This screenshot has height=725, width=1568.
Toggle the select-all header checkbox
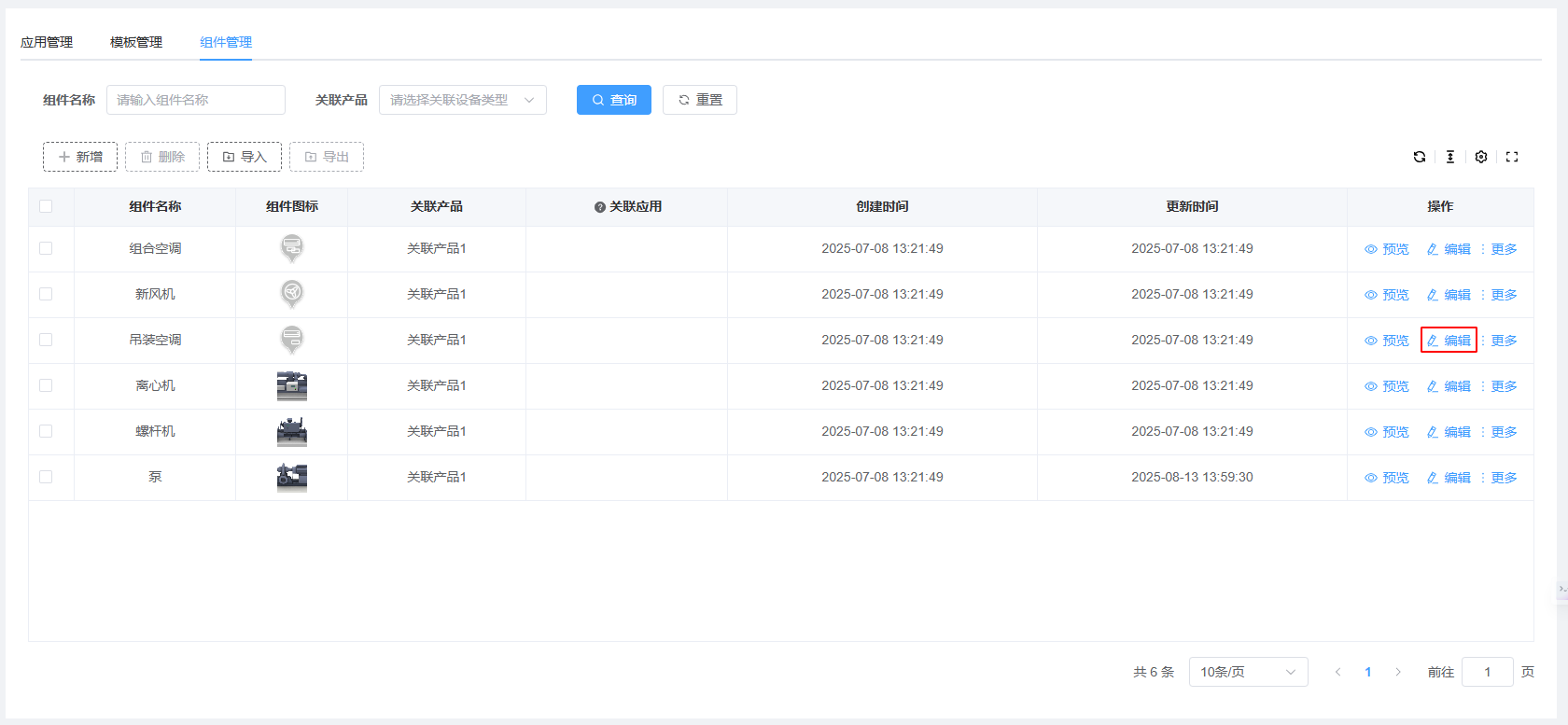tap(46, 206)
